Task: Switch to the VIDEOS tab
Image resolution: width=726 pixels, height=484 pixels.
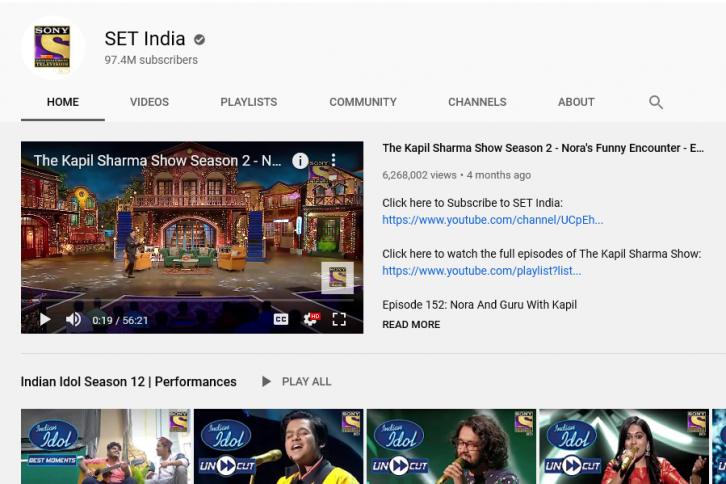Action: tap(150, 102)
